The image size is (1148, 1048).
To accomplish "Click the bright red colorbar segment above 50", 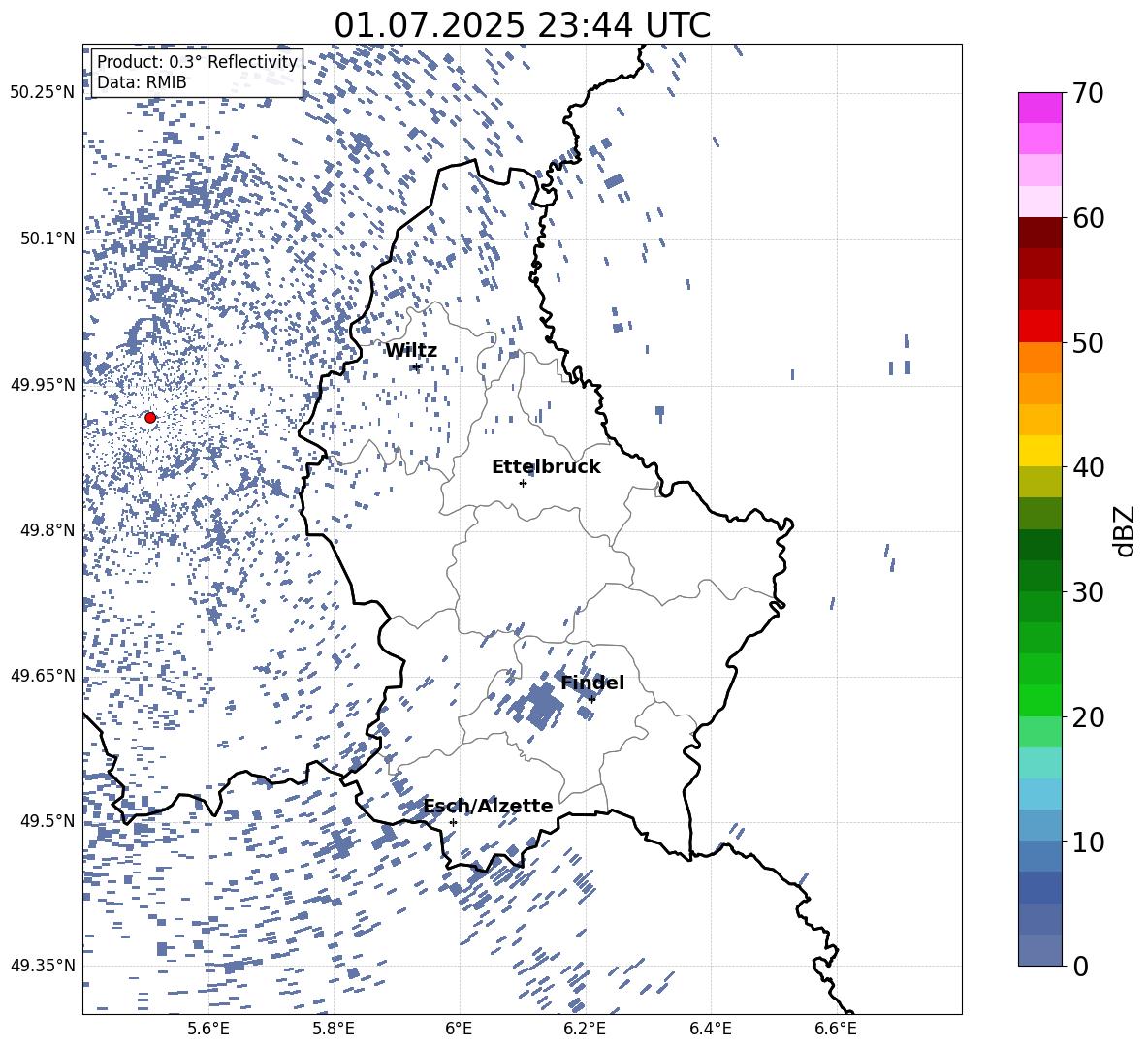I will click(1039, 327).
